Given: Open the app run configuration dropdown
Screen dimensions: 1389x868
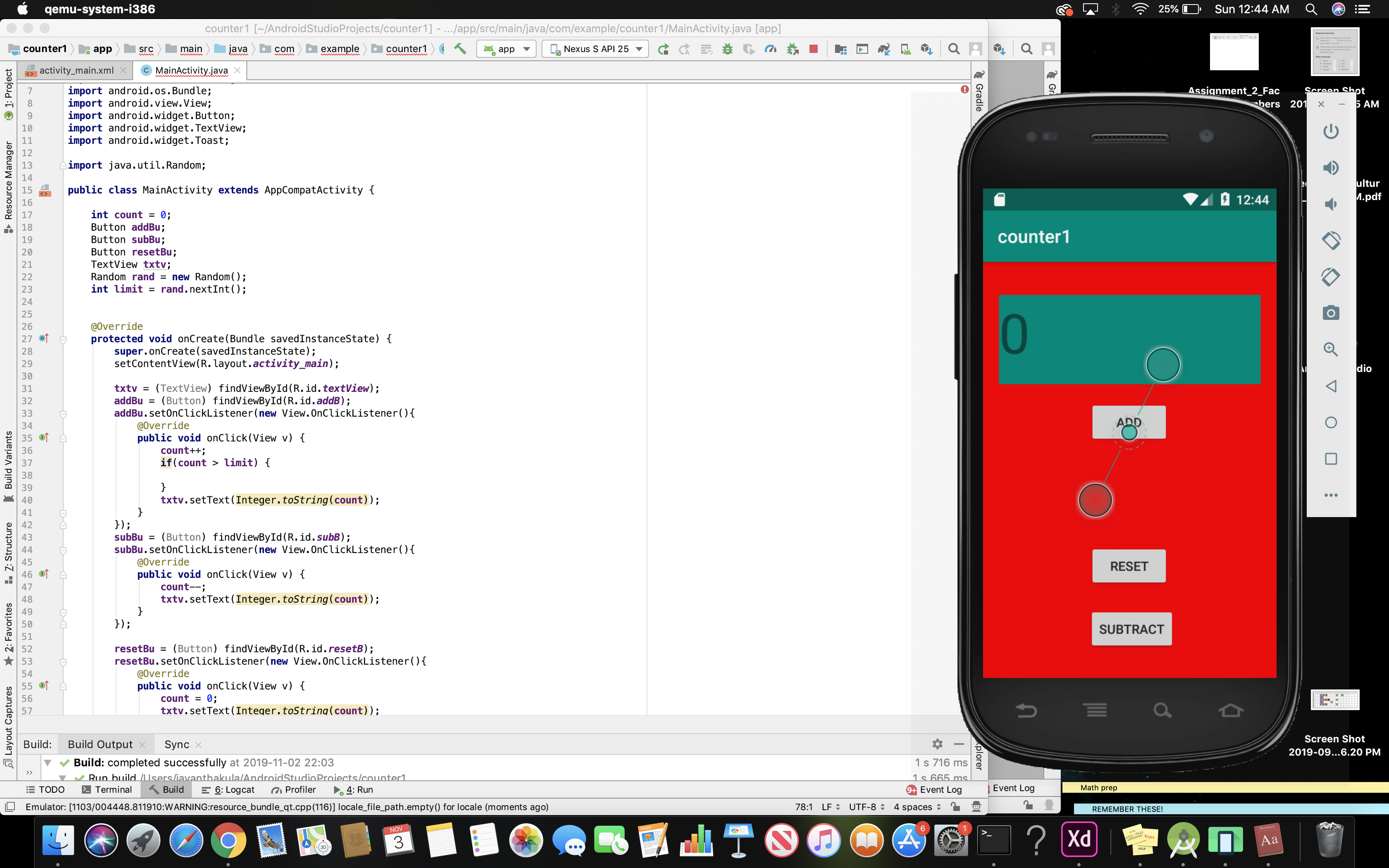Looking at the screenshot, I should tap(506, 49).
